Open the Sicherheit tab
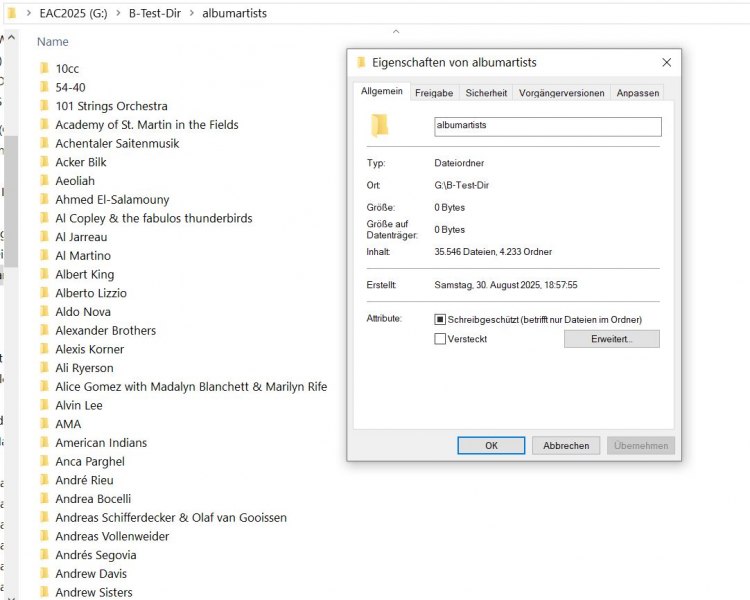This screenshot has height=600, width=750. pyautogui.click(x=486, y=92)
